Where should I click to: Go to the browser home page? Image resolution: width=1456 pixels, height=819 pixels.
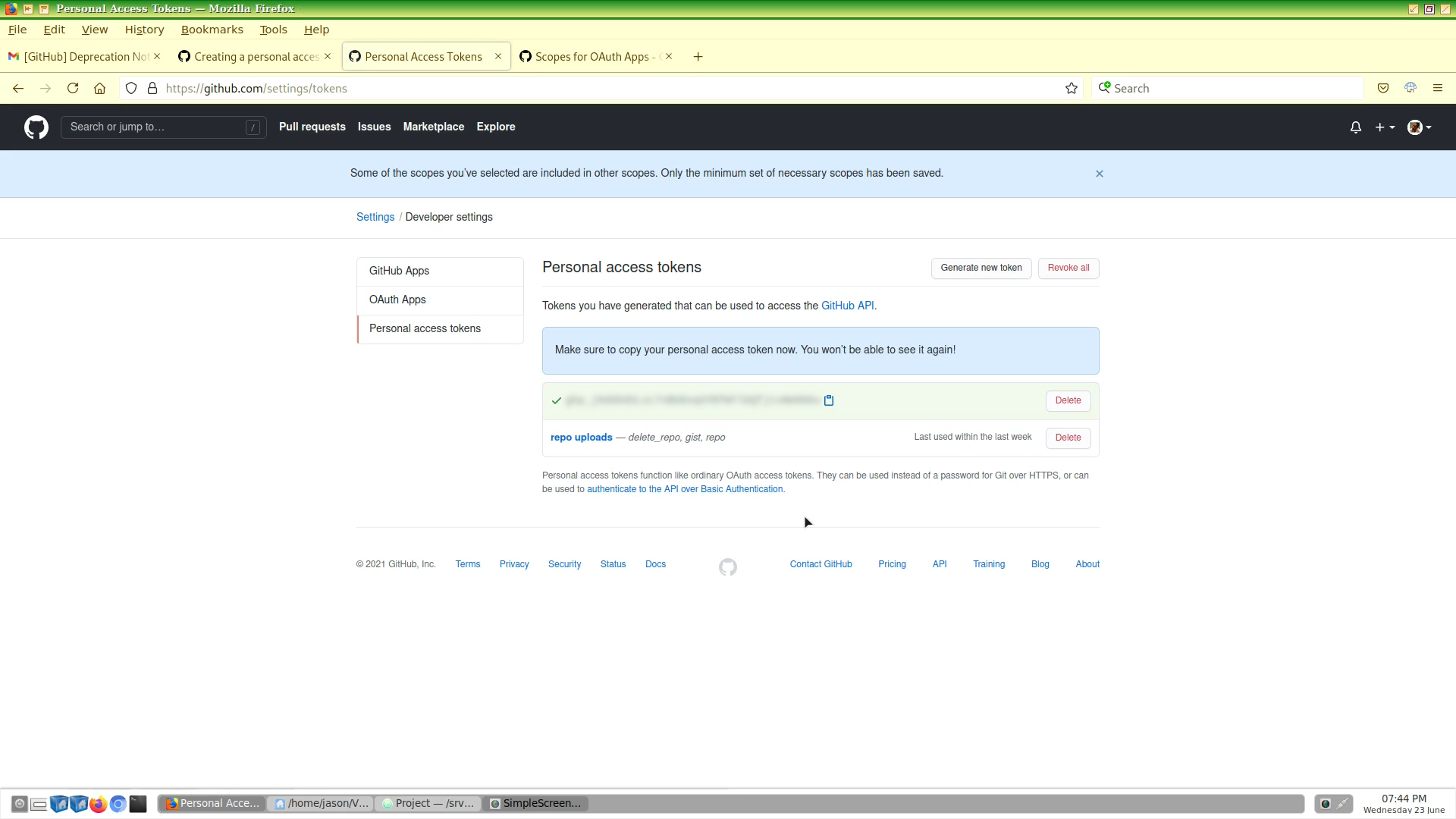[99, 89]
